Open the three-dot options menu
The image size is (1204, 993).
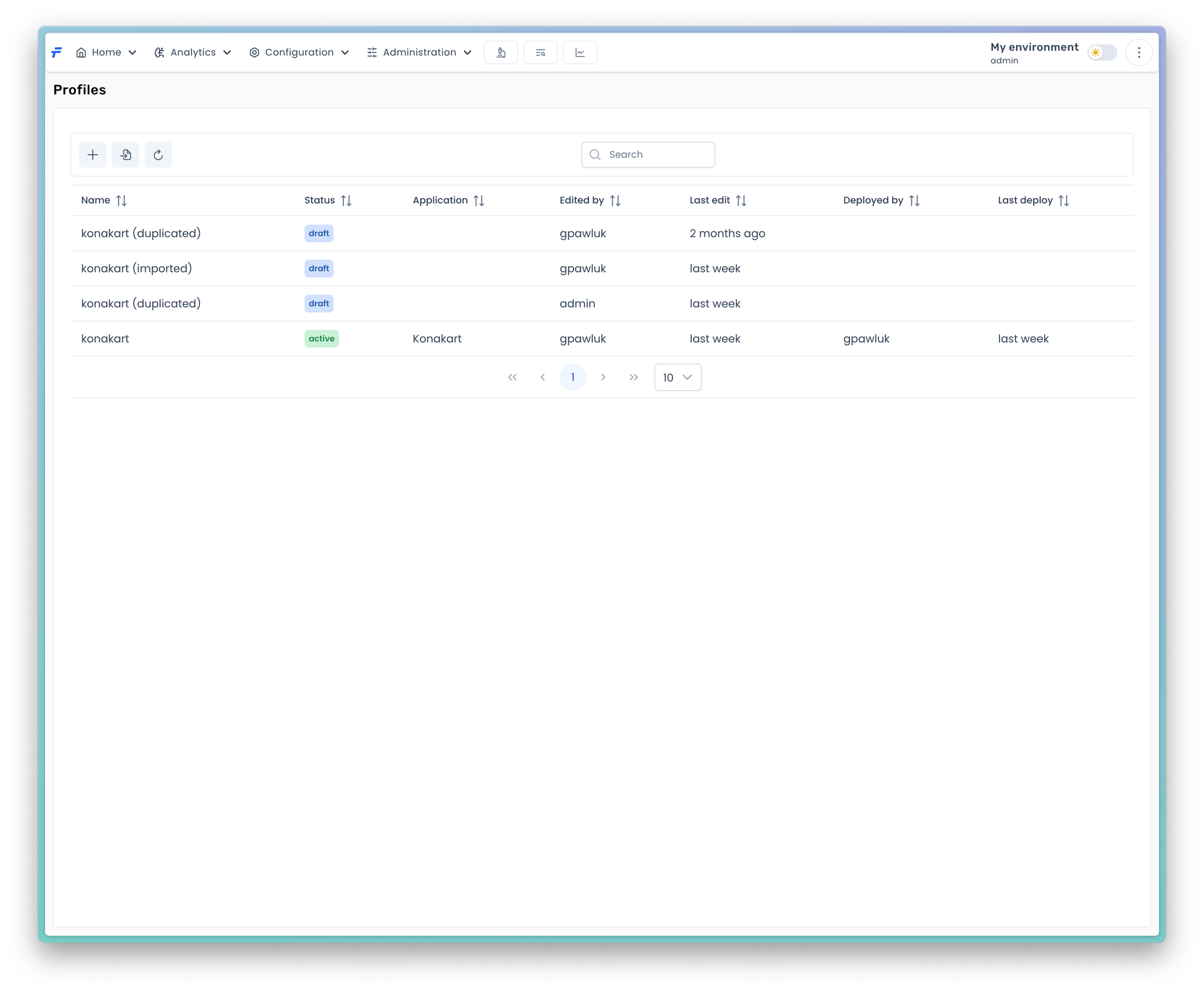tap(1139, 53)
